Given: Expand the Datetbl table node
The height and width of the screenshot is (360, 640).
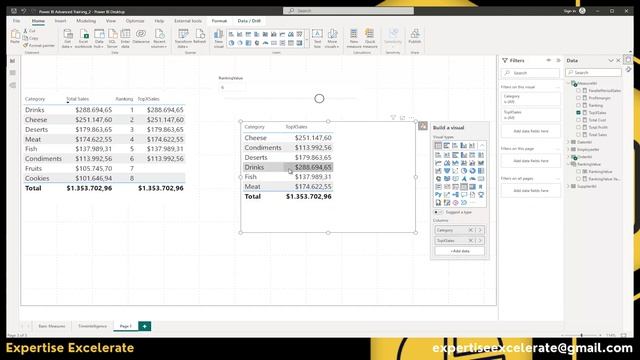Looking at the screenshot, I should click(568, 142).
